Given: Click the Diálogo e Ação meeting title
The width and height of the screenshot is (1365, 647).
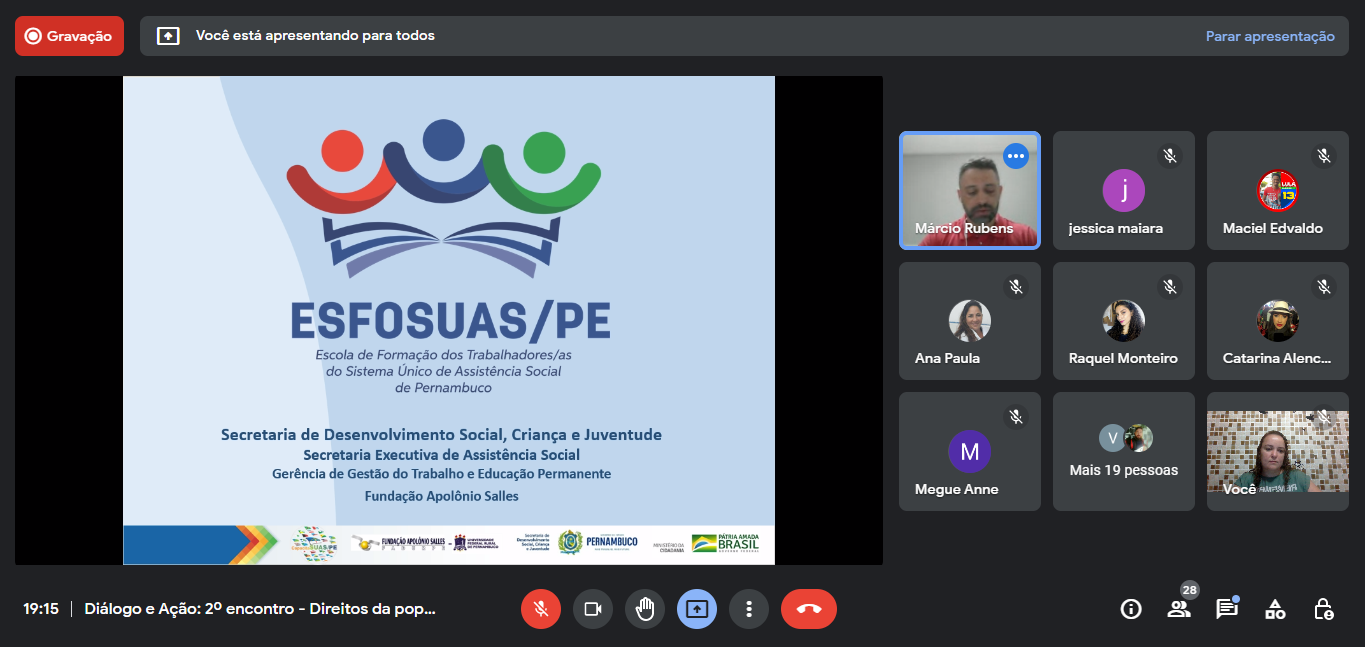Looking at the screenshot, I should coord(260,609).
